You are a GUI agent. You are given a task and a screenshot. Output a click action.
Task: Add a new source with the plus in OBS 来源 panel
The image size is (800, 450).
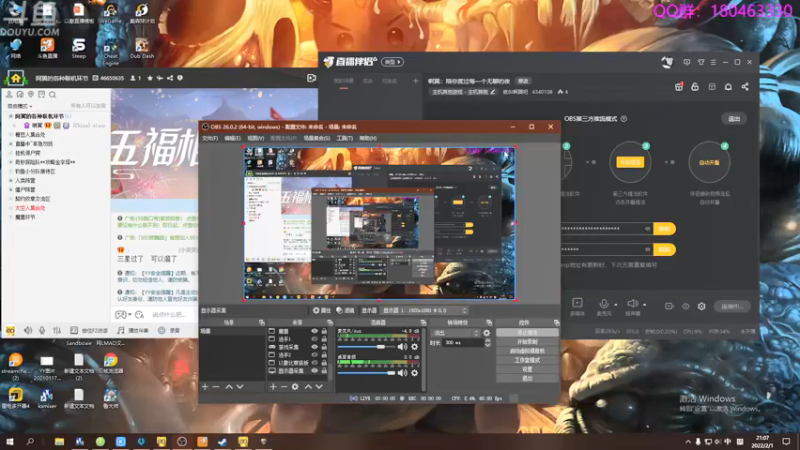pos(273,387)
